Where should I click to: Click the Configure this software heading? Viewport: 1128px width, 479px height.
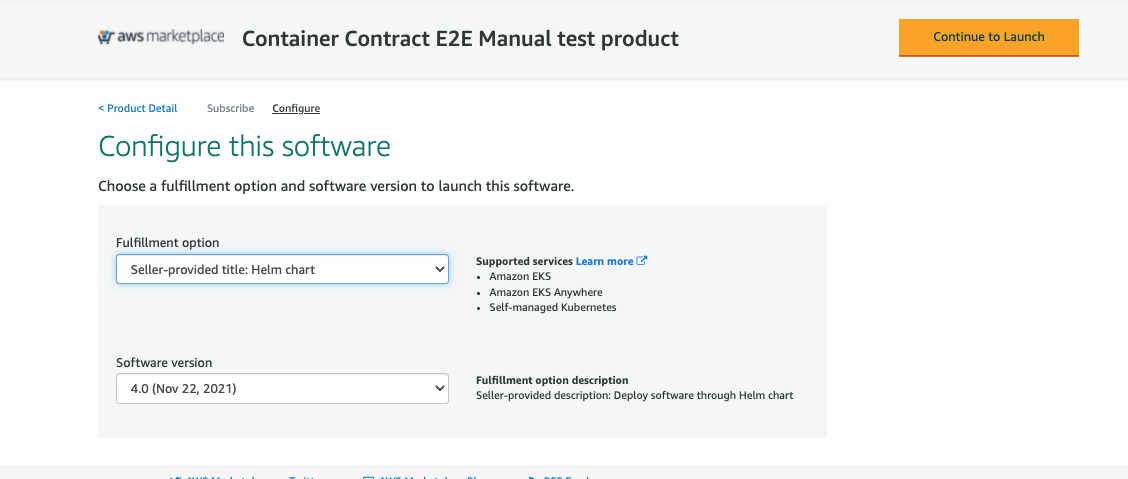coord(244,147)
